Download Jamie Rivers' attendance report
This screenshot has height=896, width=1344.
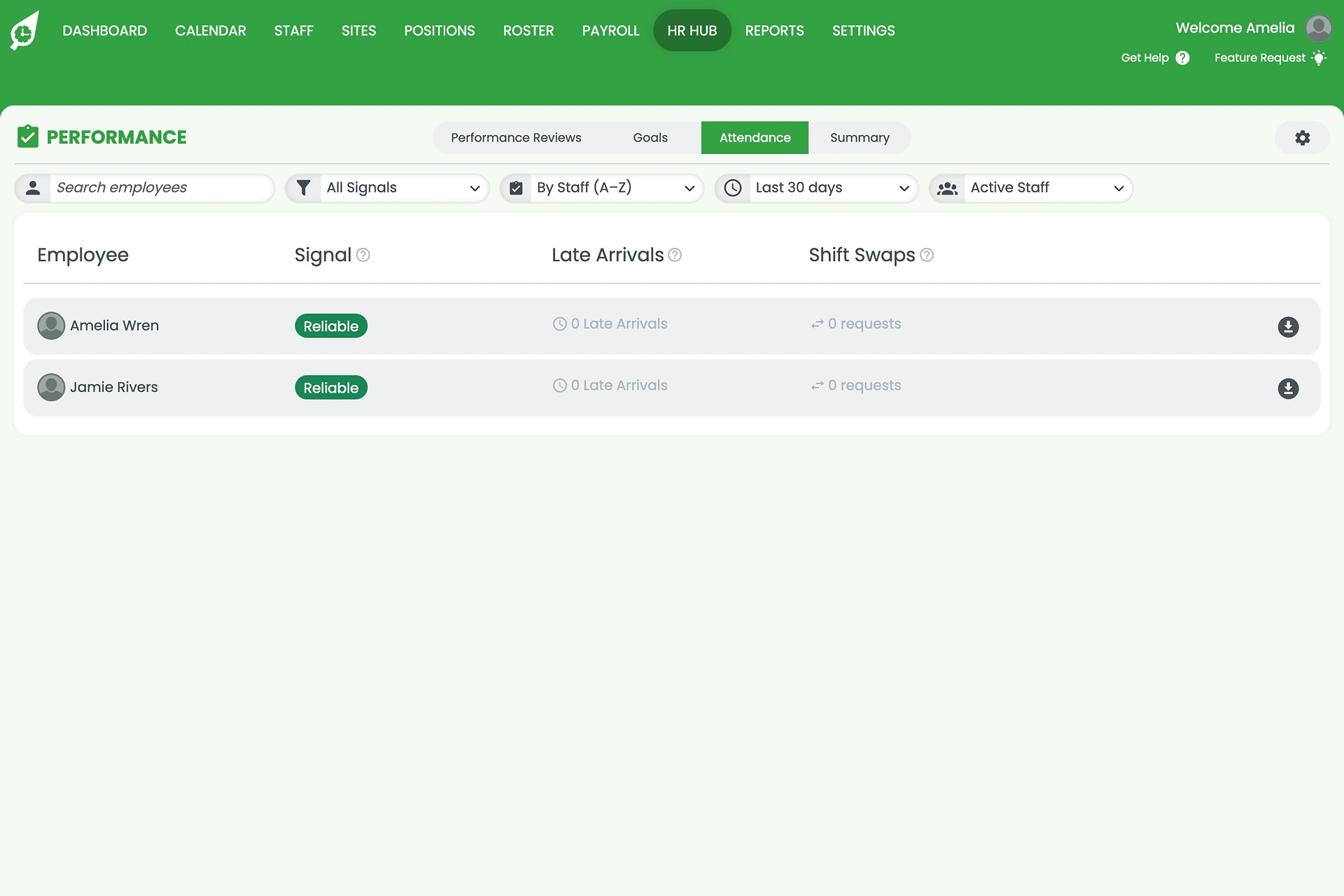pyautogui.click(x=1288, y=388)
